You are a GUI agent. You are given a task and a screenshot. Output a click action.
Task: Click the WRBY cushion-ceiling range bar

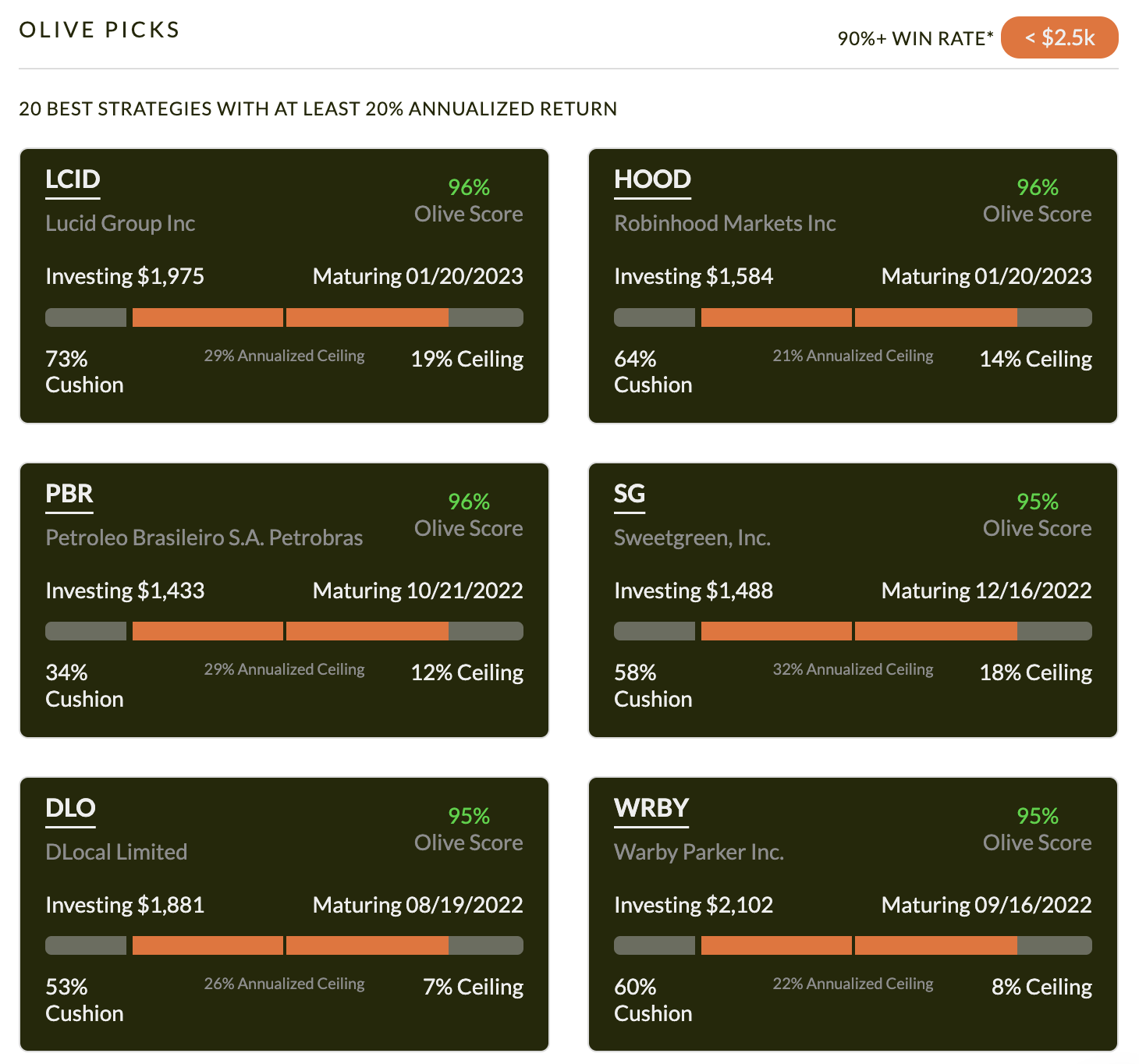tap(853, 945)
